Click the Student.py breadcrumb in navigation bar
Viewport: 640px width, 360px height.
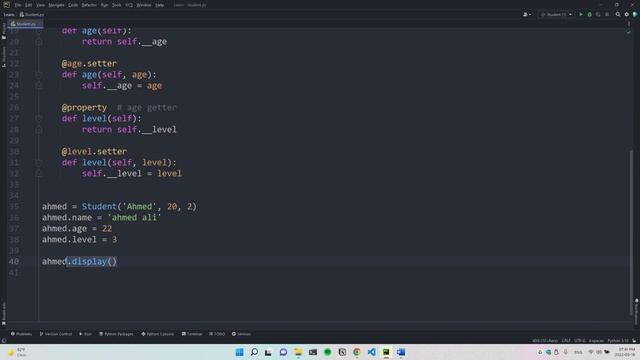(32, 14)
